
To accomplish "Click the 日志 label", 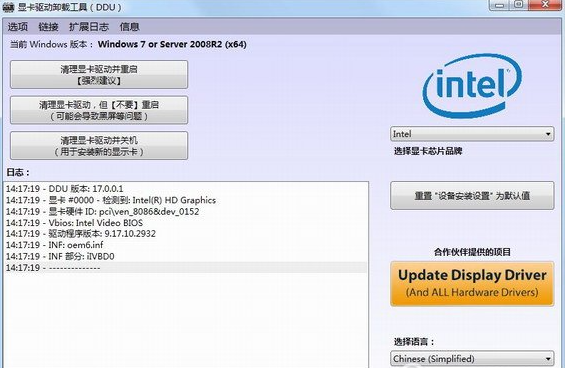I will [x=18, y=172].
